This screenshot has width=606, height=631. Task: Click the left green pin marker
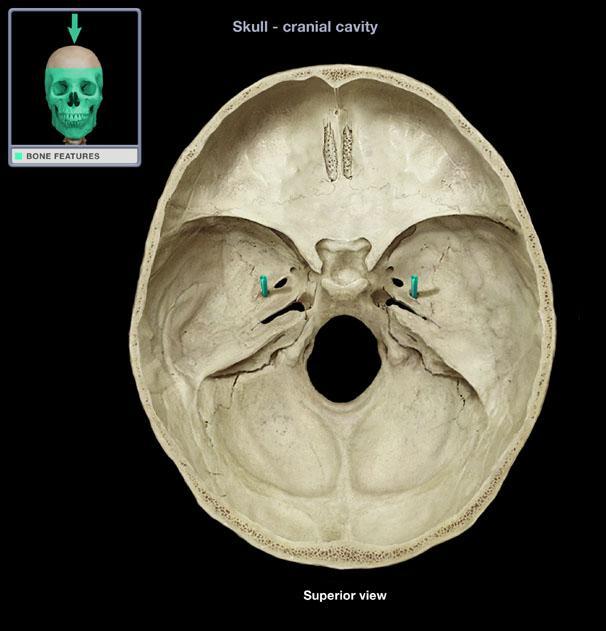pos(263,286)
